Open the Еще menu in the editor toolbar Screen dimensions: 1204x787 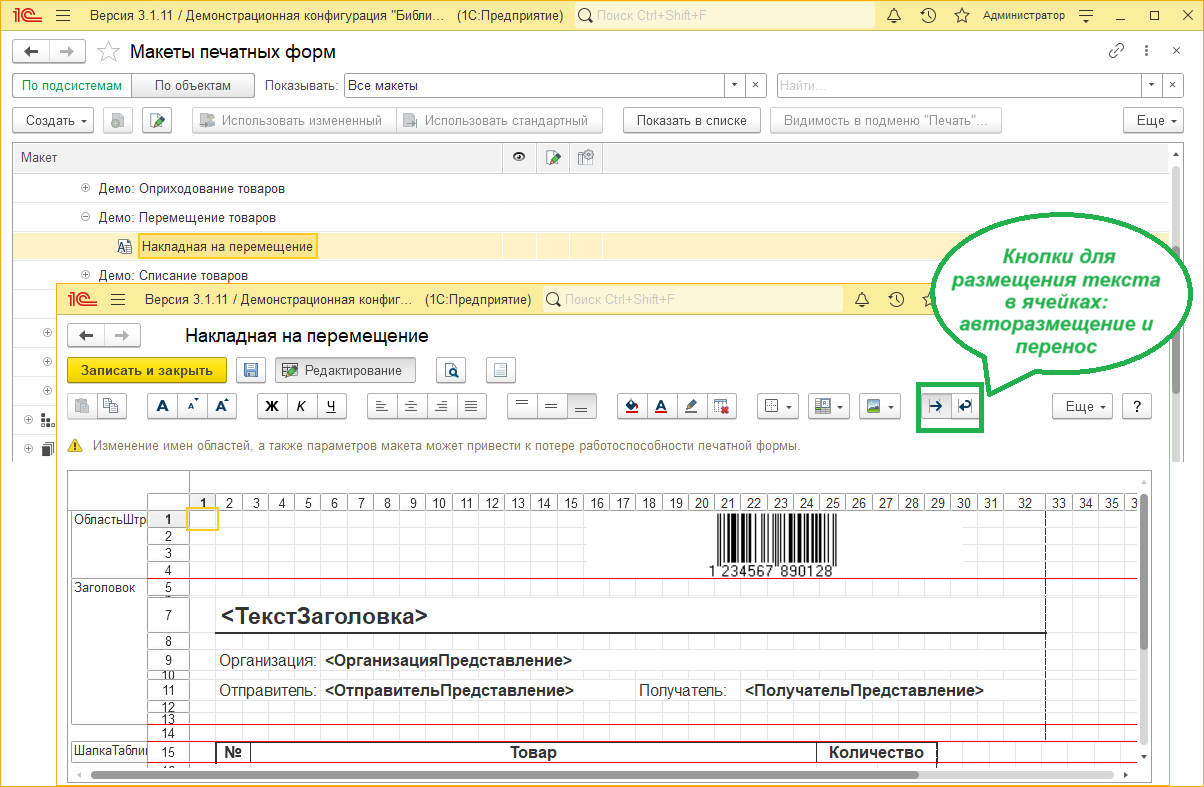tap(1086, 406)
